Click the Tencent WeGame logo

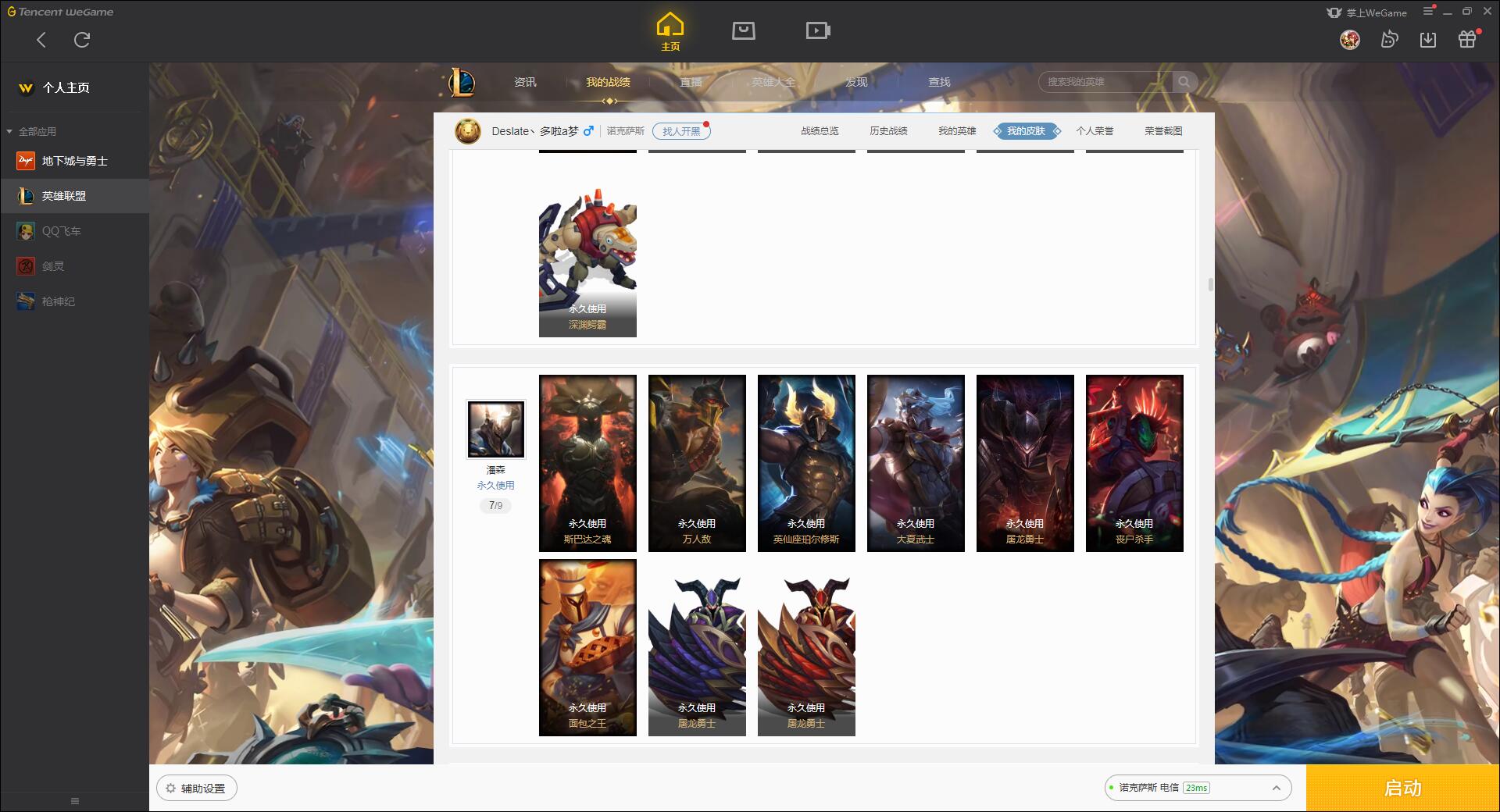tap(60, 12)
